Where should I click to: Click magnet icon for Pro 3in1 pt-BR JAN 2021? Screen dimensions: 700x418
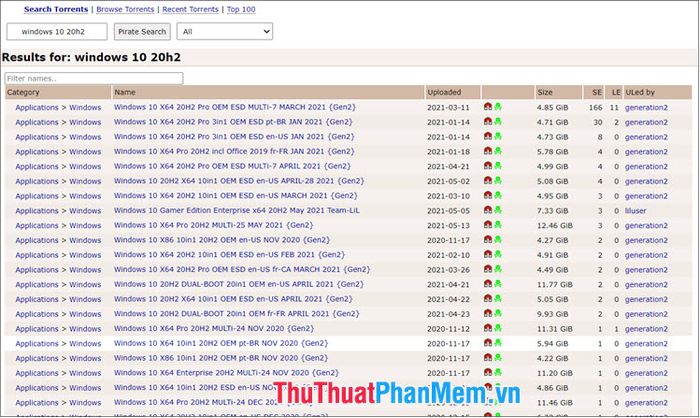[x=488, y=121]
